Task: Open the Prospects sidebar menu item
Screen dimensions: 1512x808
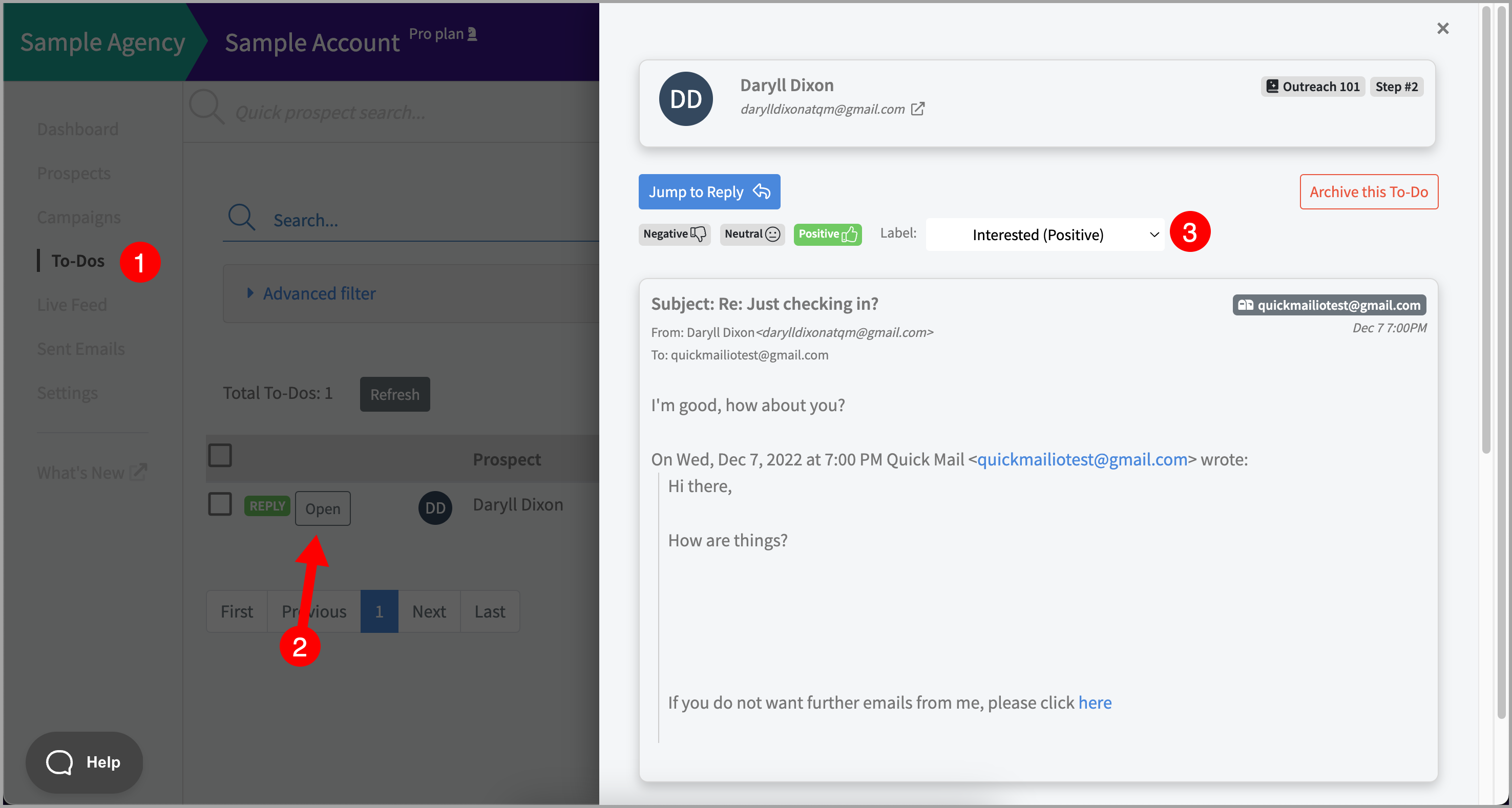Action: click(74, 173)
